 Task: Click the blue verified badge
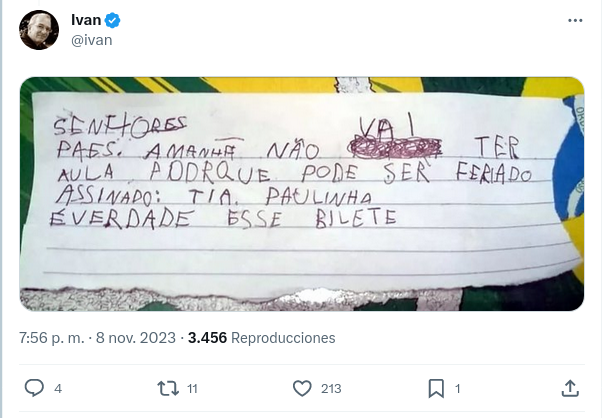pos(114,21)
